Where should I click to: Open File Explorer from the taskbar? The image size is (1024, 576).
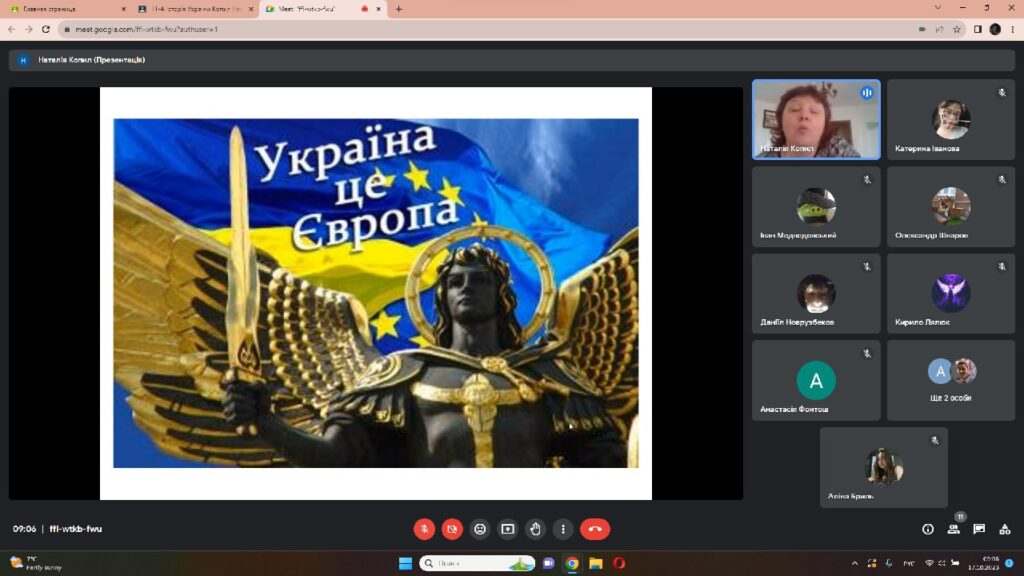pyautogui.click(x=596, y=563)
